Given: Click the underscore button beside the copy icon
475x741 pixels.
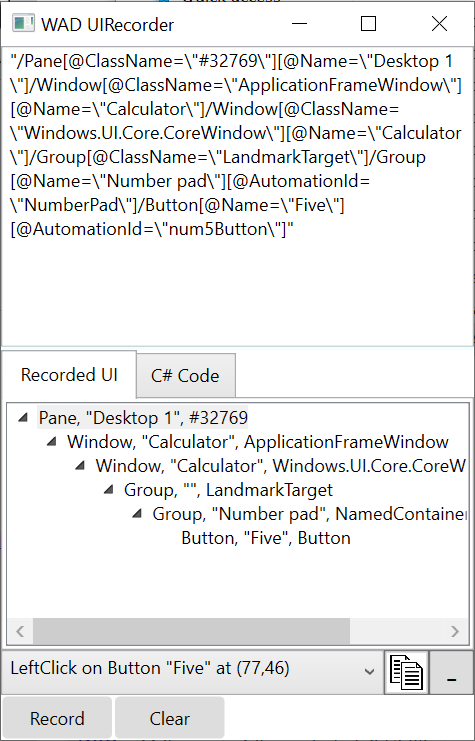Looking at the screenshot, I should [x=451, y=672].
